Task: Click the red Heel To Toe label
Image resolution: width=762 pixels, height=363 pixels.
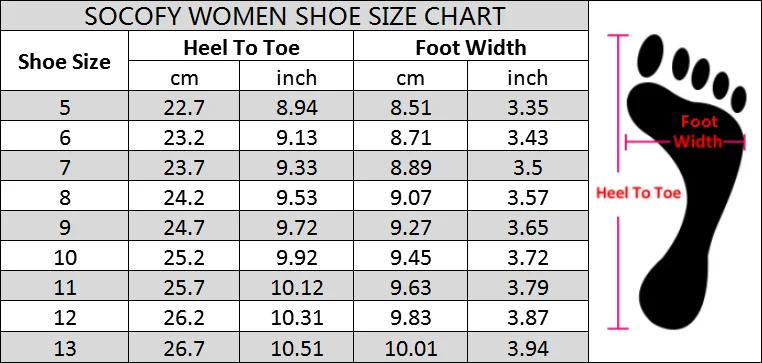Action: (x=638, y=193)
